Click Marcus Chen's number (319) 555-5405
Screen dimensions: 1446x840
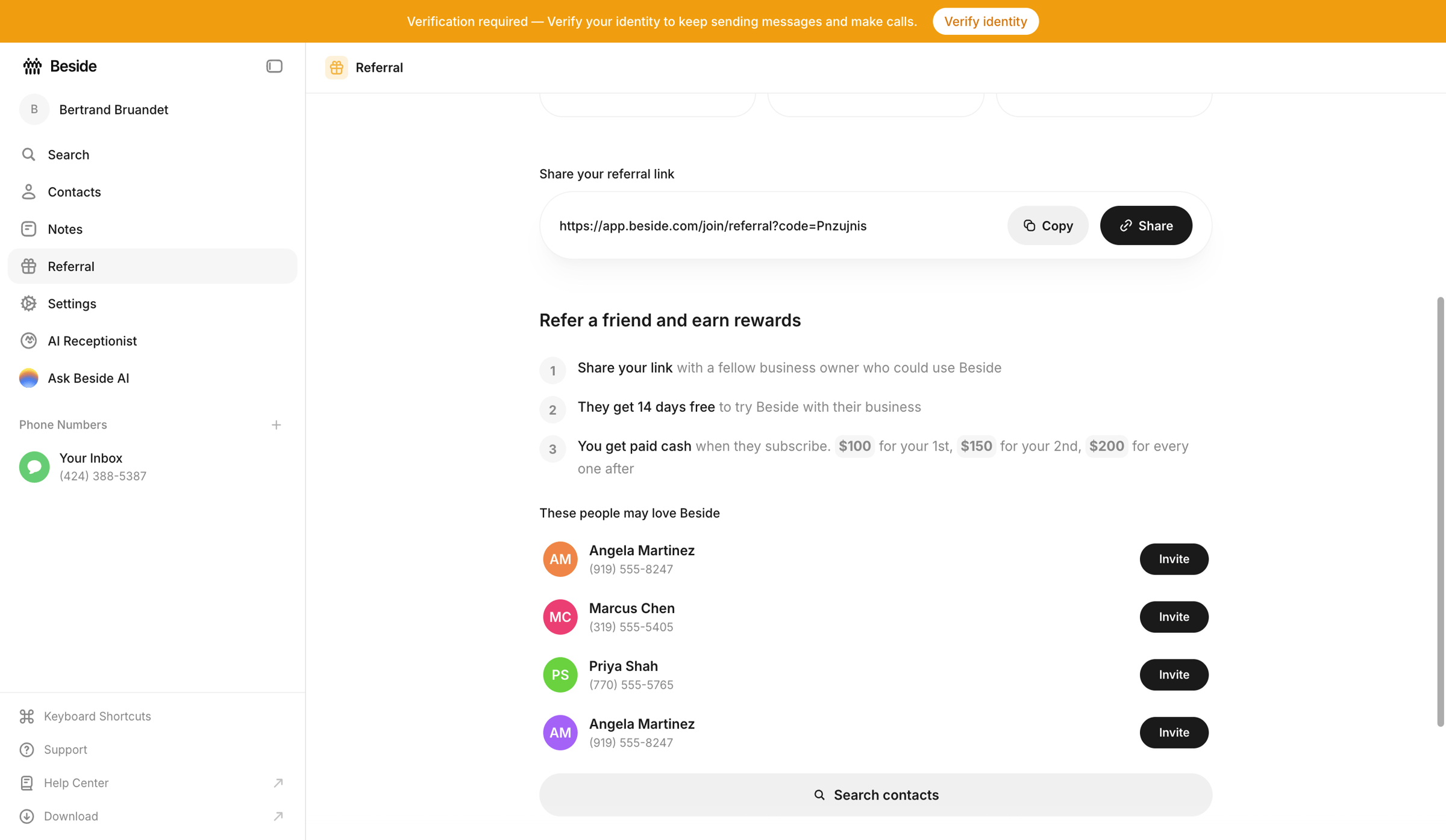631,627
